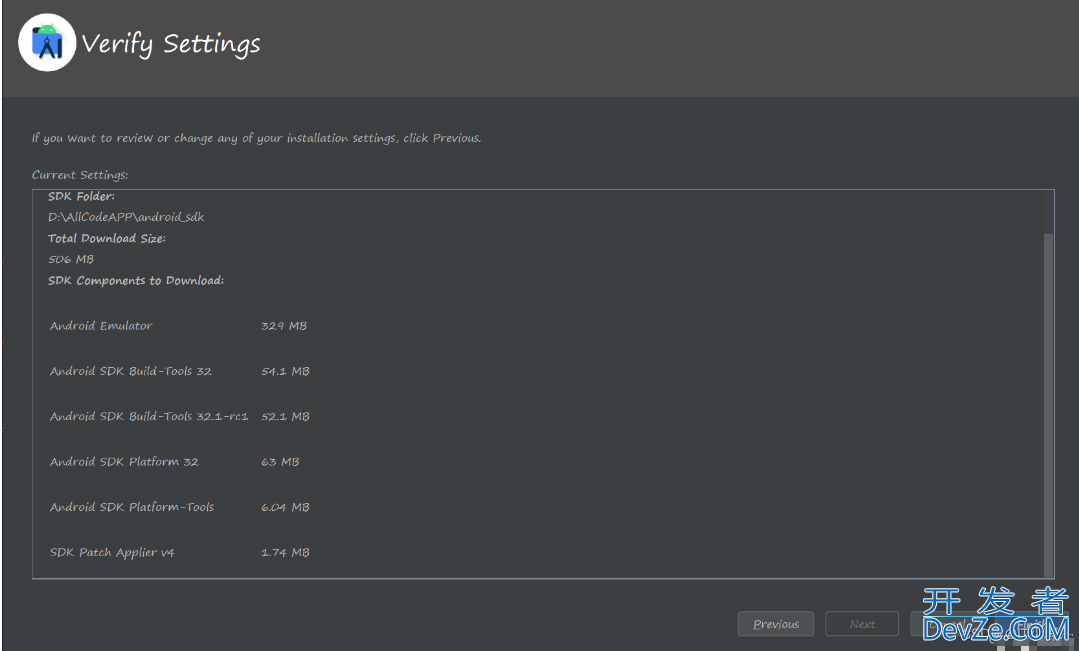The height and width of the screenshot is (651, 1079).
Task: Click the disabled Next button
Action: [862, 623]
